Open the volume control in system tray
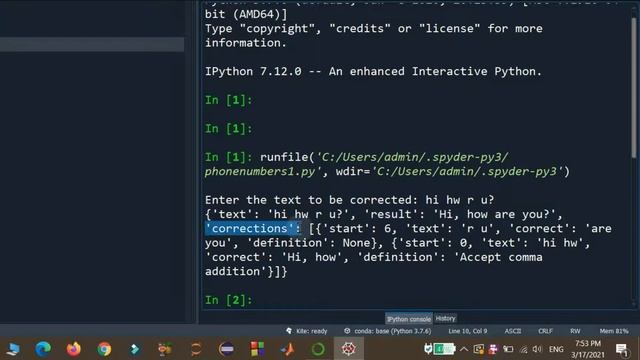This screenshot has height=360, width=640. 537,349
